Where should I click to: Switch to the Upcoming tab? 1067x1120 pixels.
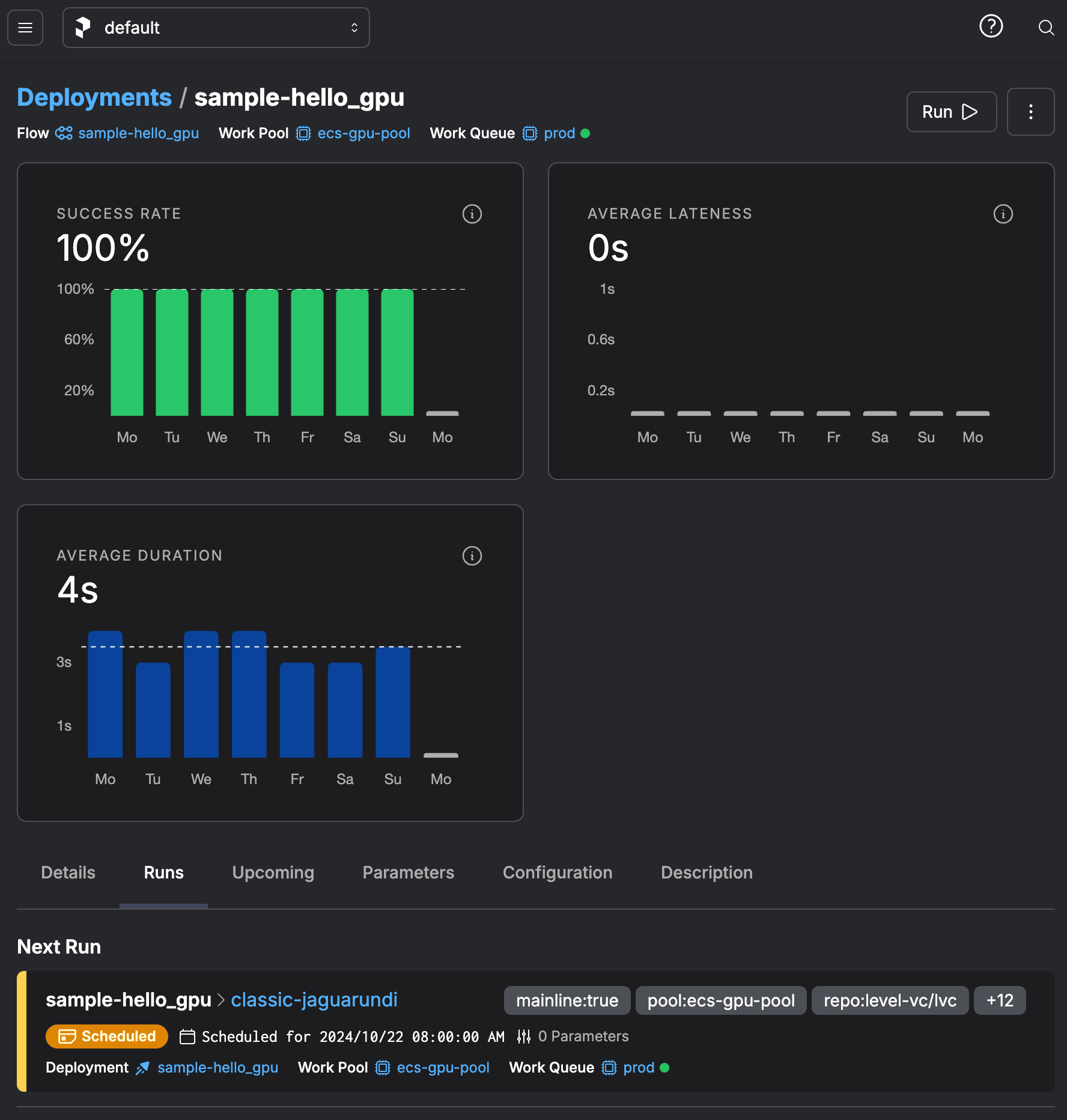click(x=273, y=872)
